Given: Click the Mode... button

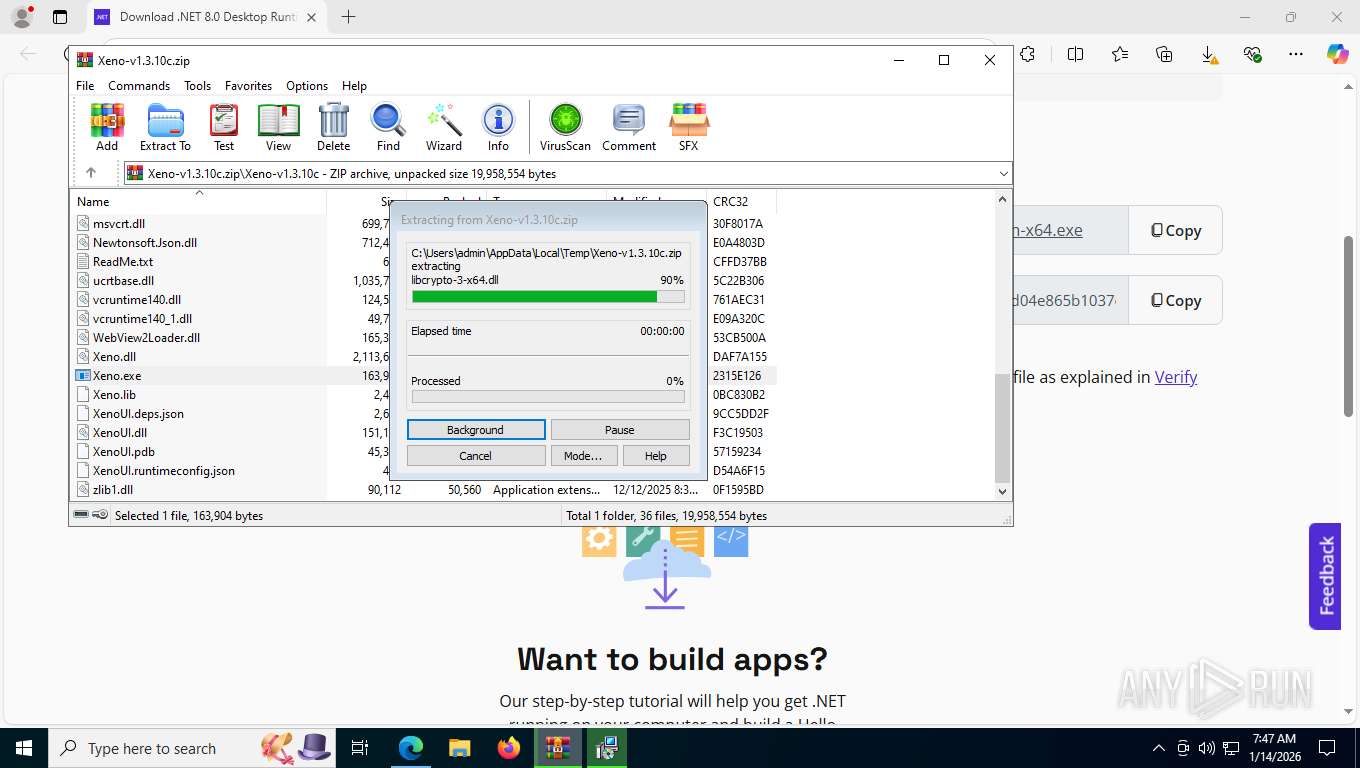Looking at the screenshot, I should [x=583, y=456].
